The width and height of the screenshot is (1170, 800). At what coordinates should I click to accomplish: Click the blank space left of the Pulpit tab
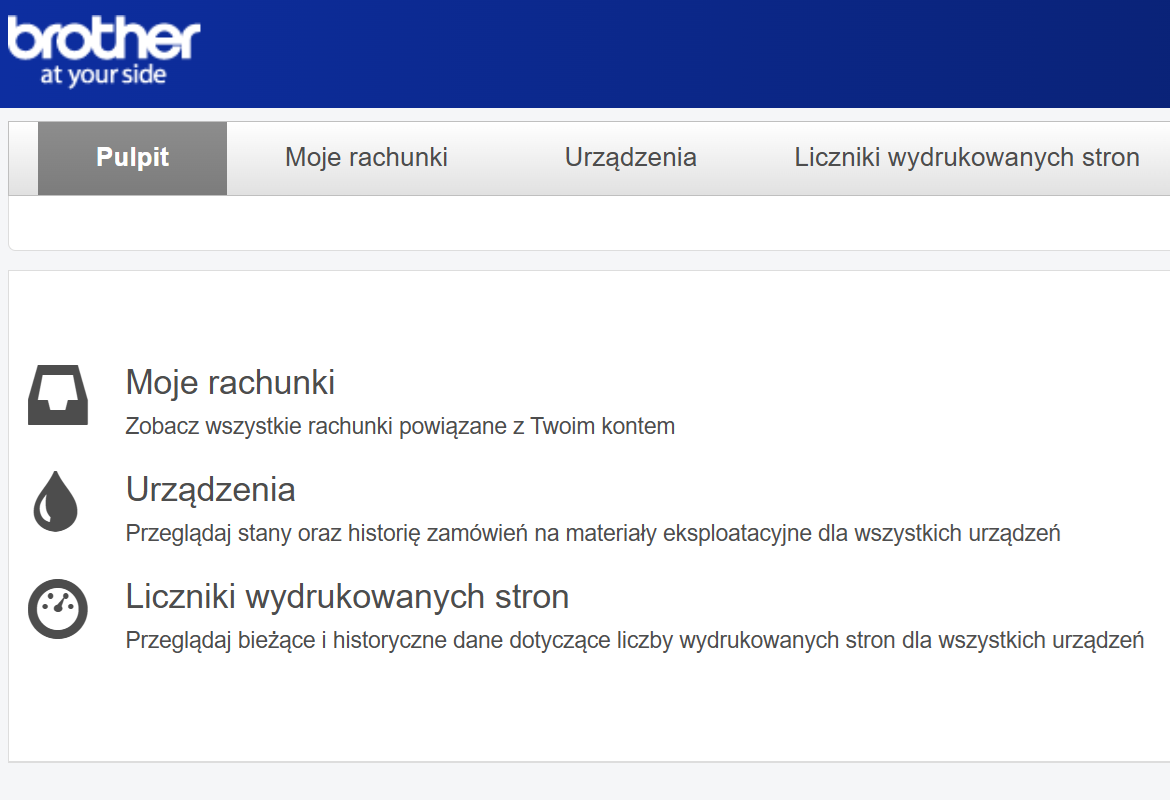[x=23, y=158]
